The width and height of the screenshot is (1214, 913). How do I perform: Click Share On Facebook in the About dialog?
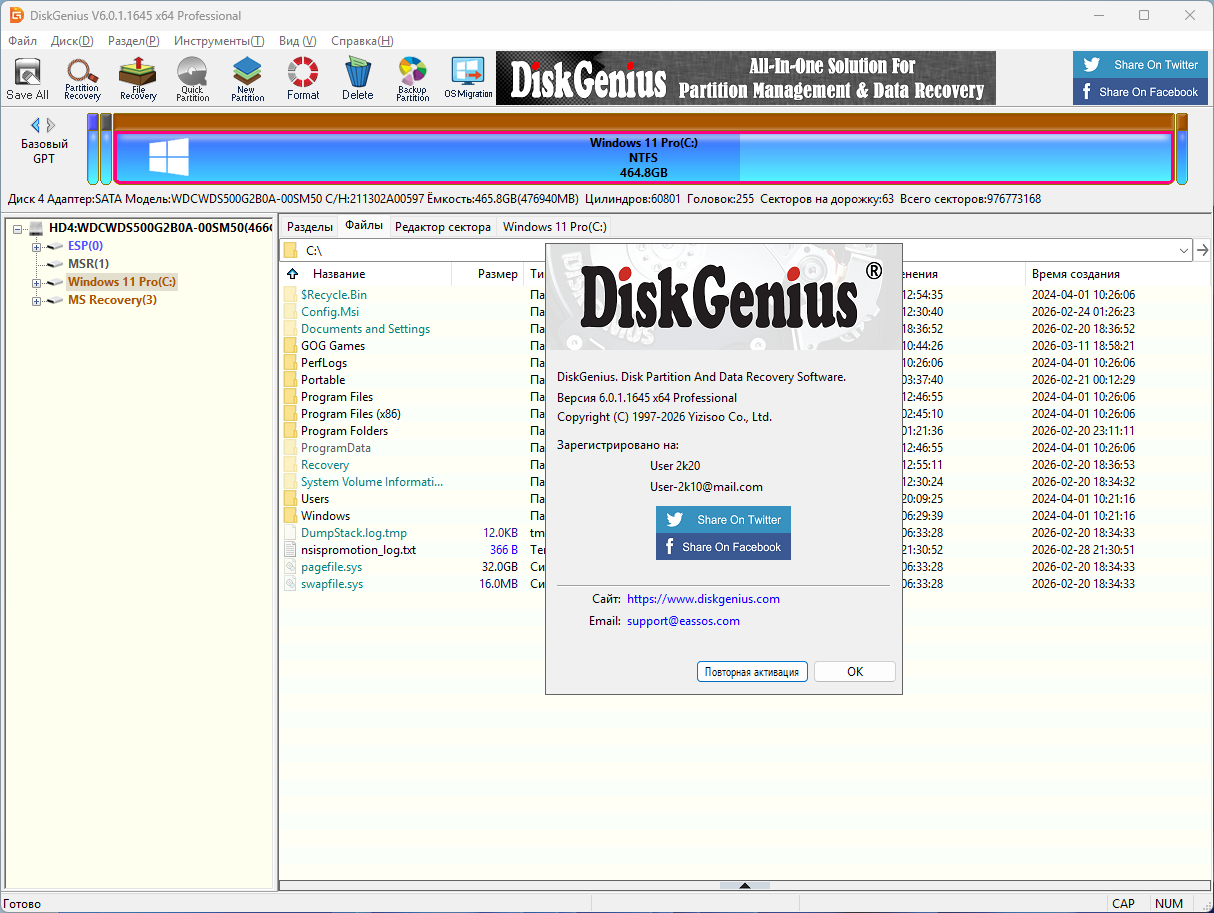click(723, 547)
